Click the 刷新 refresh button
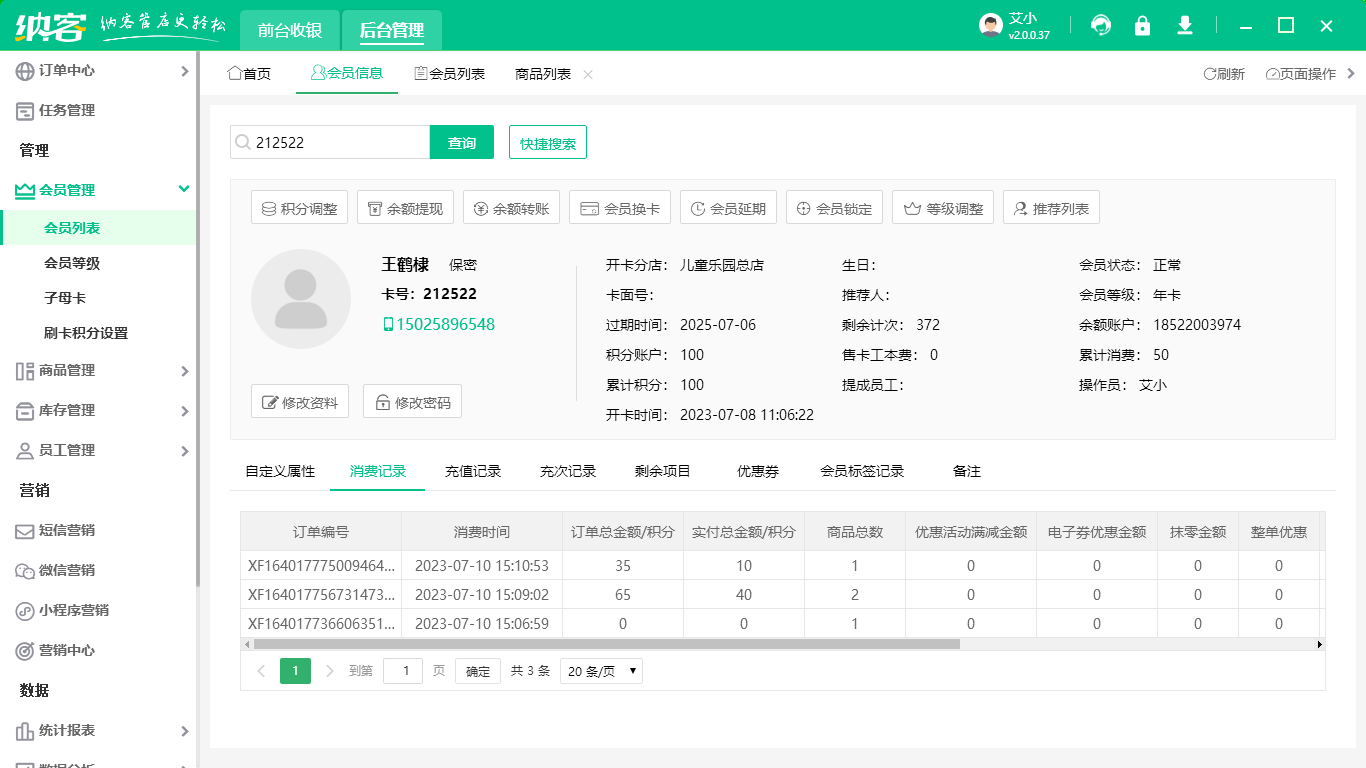The height and width of the screenshot is (768, 1366). [x=1224, y=74]
